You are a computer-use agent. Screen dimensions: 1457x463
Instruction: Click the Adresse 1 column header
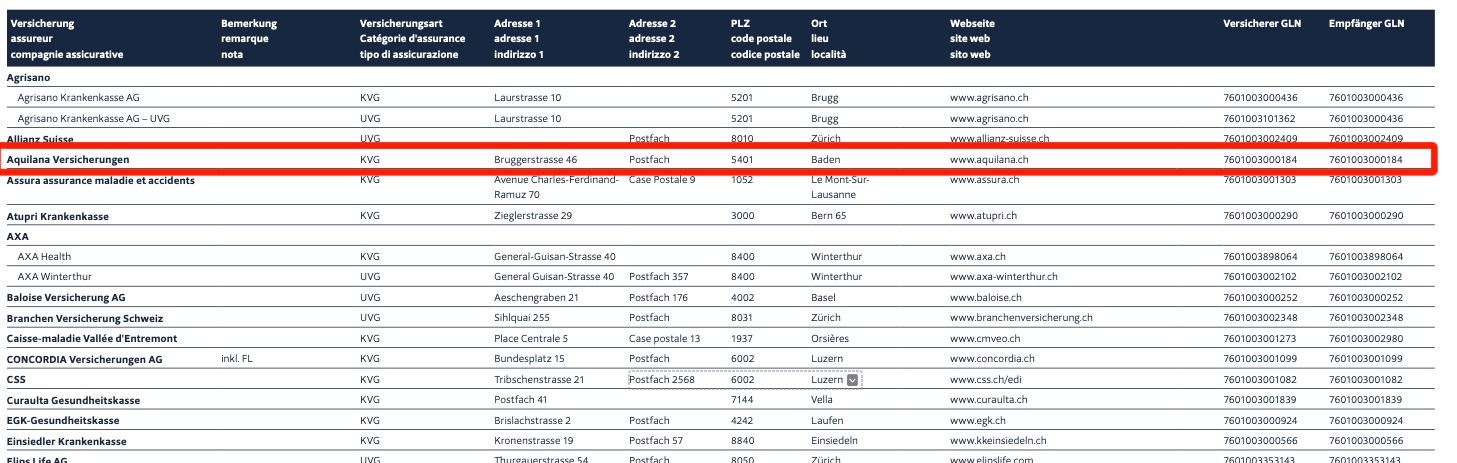519,39
